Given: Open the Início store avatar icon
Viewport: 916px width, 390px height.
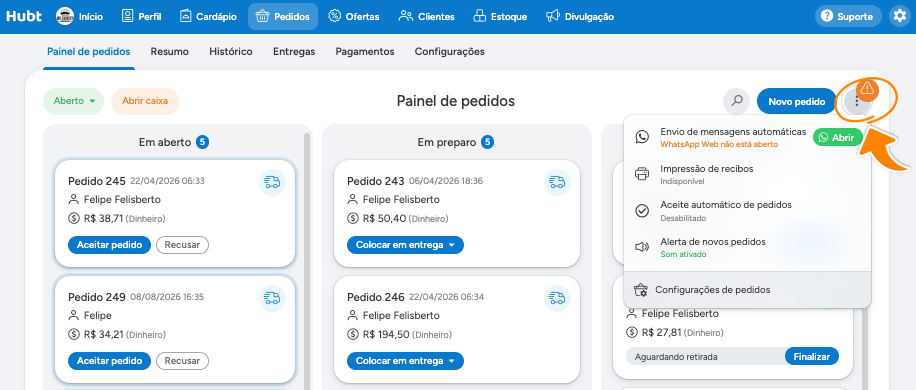Looking at the screenshot, I should point(65,16).
